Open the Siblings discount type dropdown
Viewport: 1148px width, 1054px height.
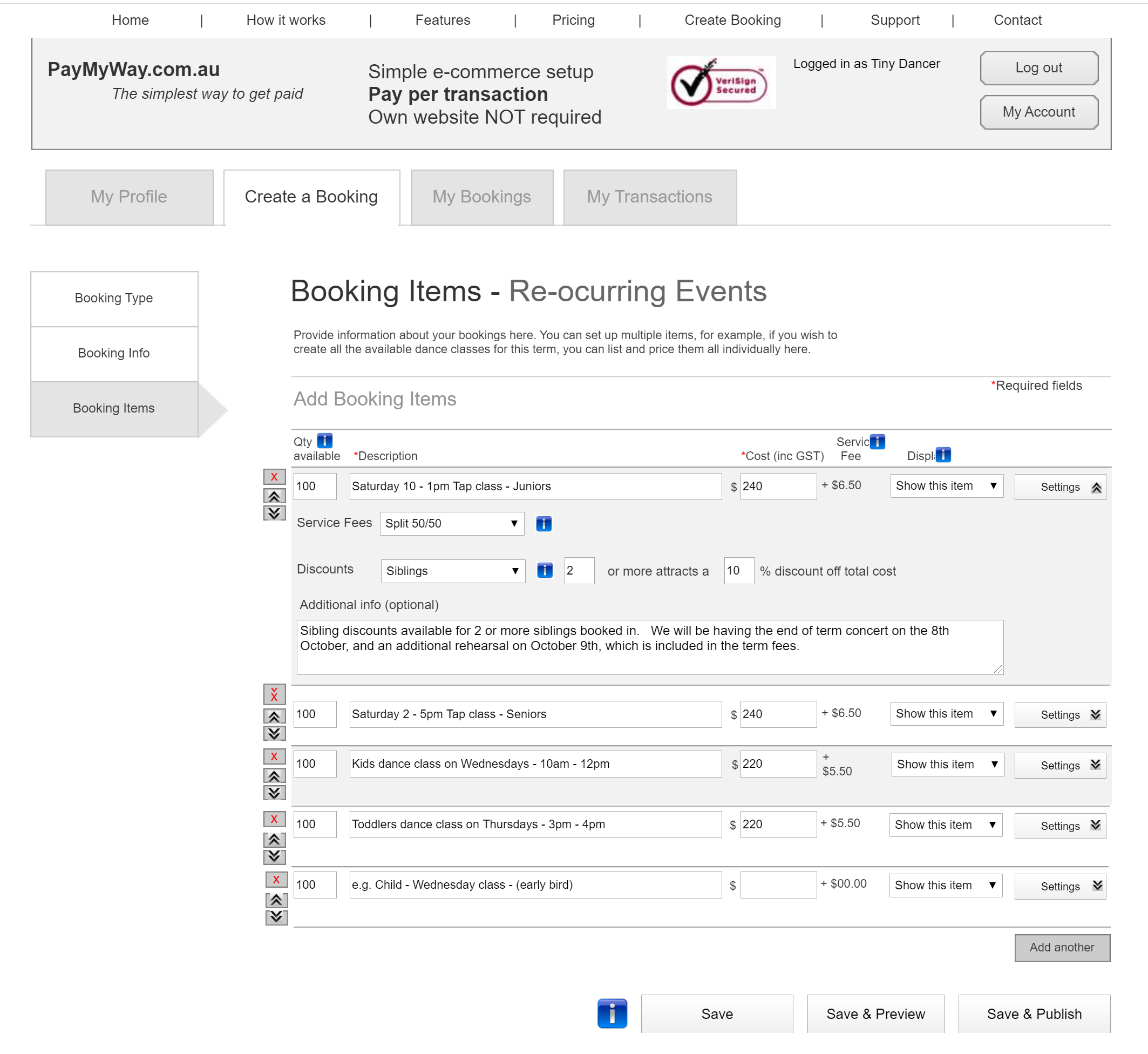tap(453, 571)
